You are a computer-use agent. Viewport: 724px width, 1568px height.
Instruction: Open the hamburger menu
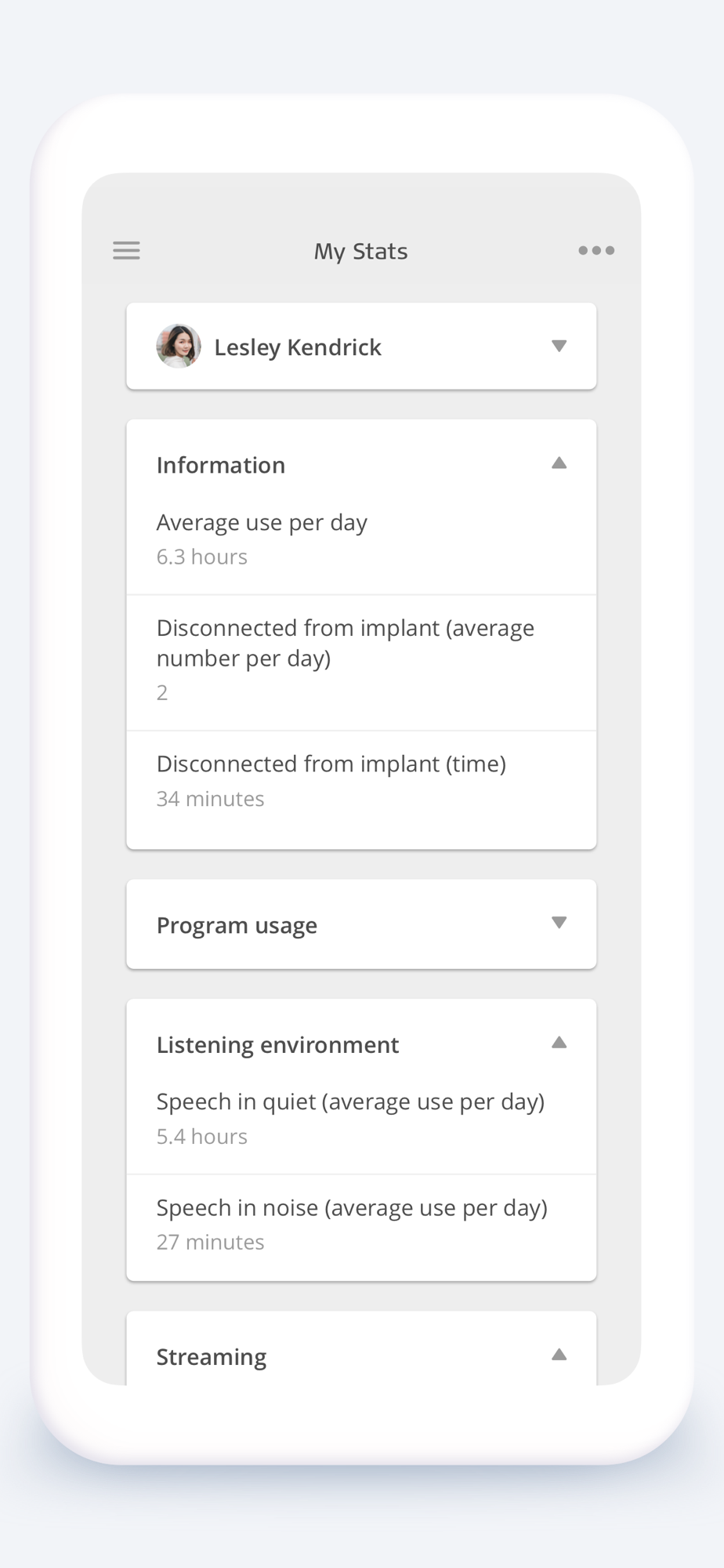(x=126, y=251)
